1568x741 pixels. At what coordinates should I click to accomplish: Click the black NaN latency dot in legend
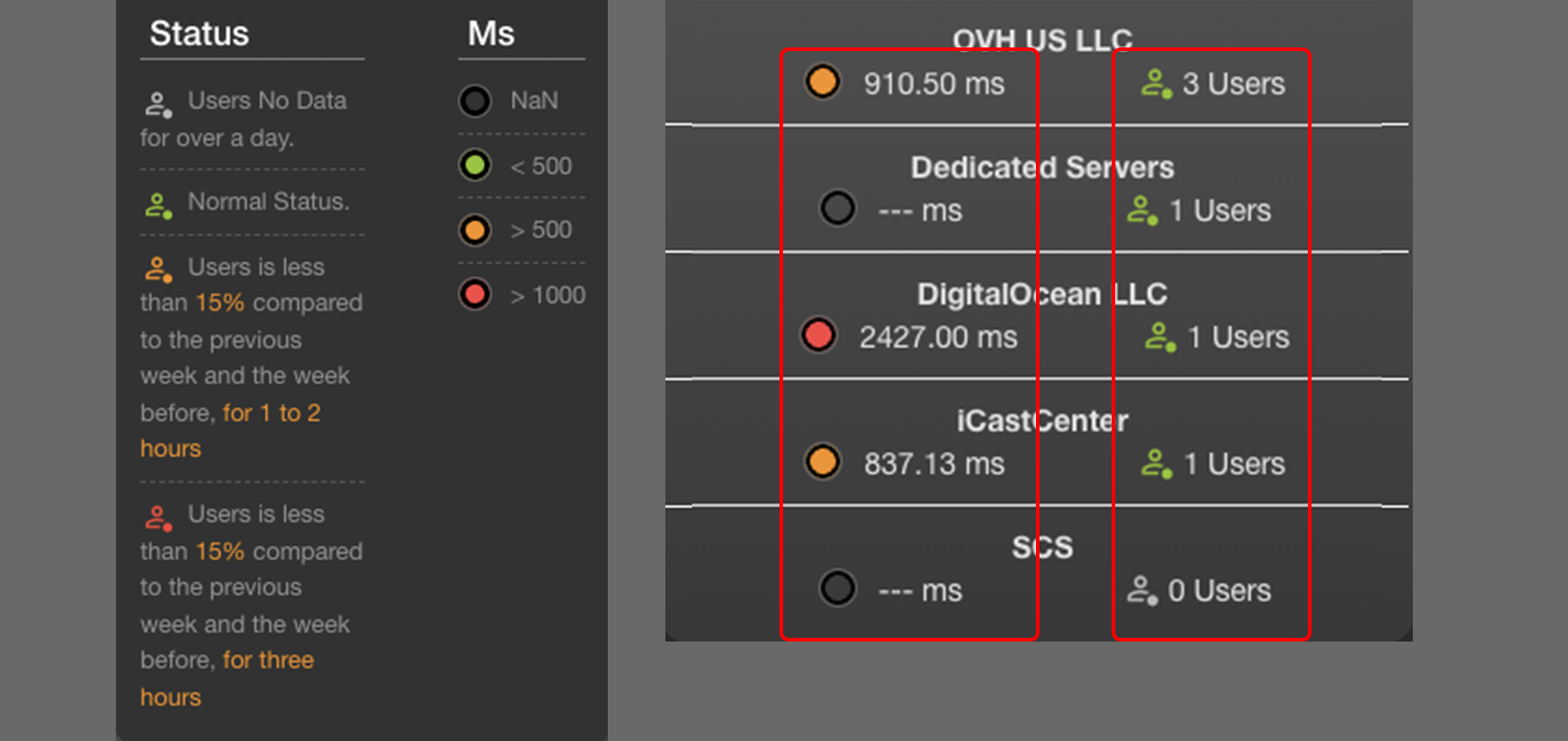[475, 100]
